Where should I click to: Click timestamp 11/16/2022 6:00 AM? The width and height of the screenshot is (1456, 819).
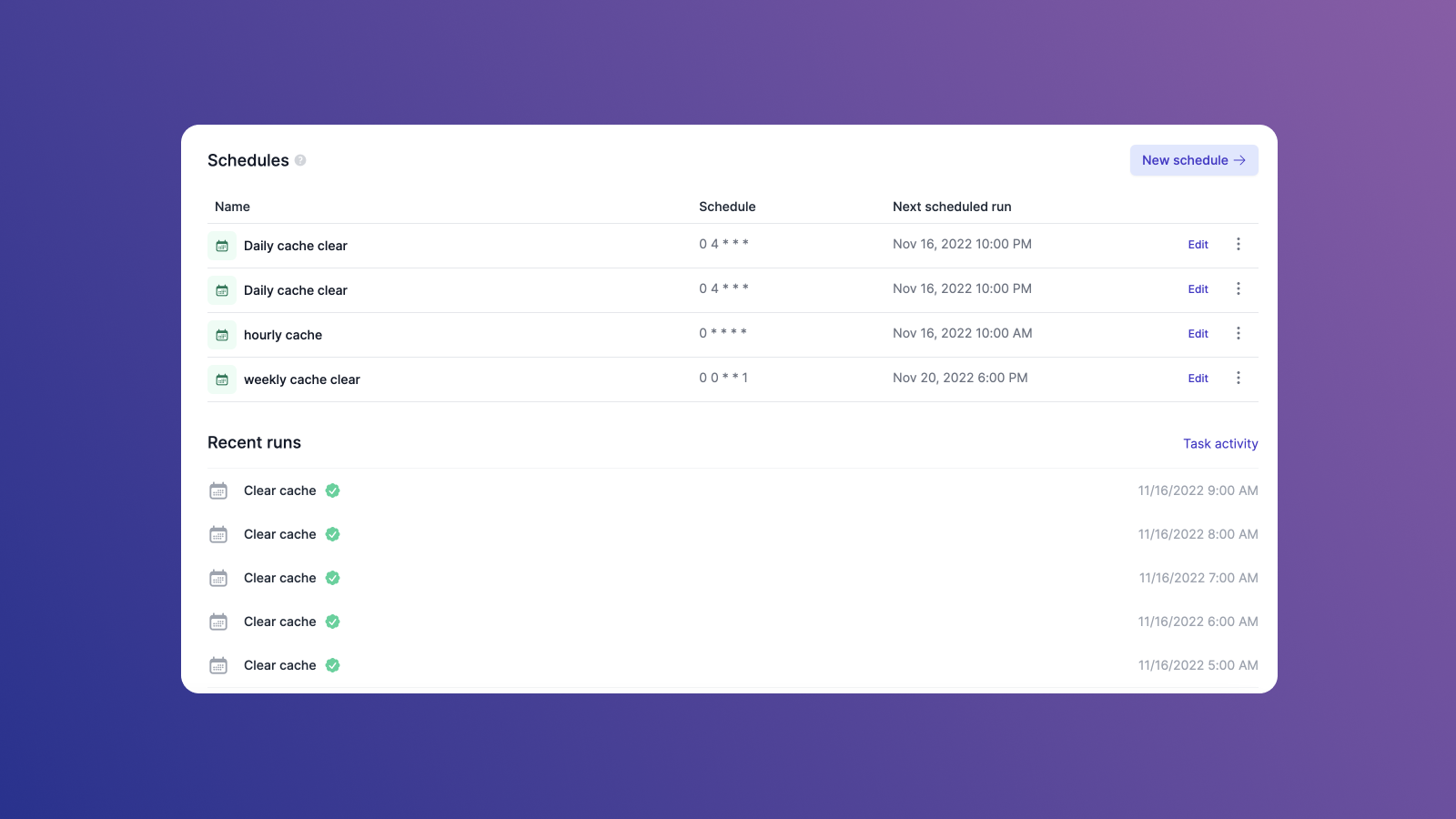coord(1198,622)
